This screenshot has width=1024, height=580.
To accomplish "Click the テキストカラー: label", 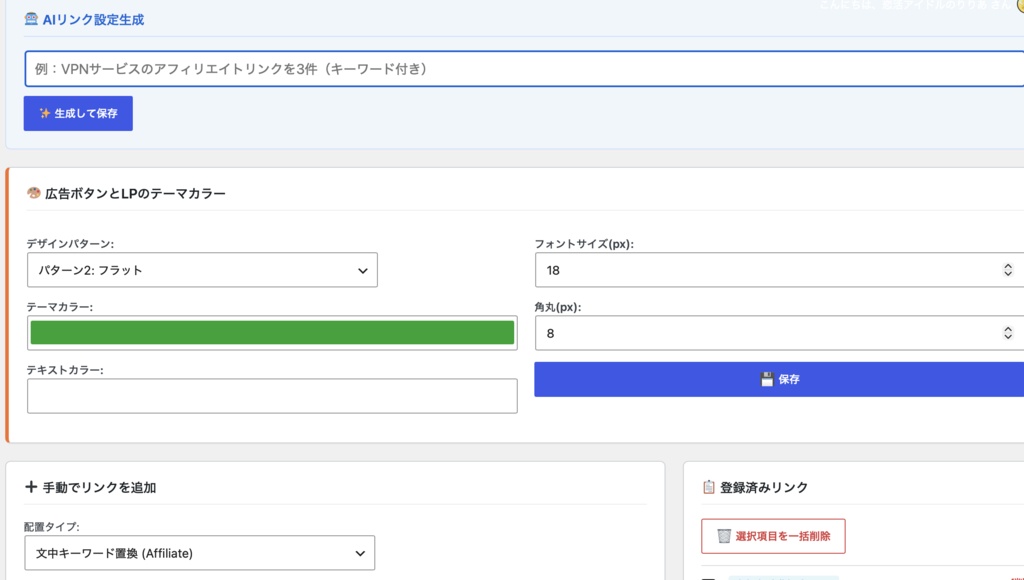I will [x=65, y=370].
